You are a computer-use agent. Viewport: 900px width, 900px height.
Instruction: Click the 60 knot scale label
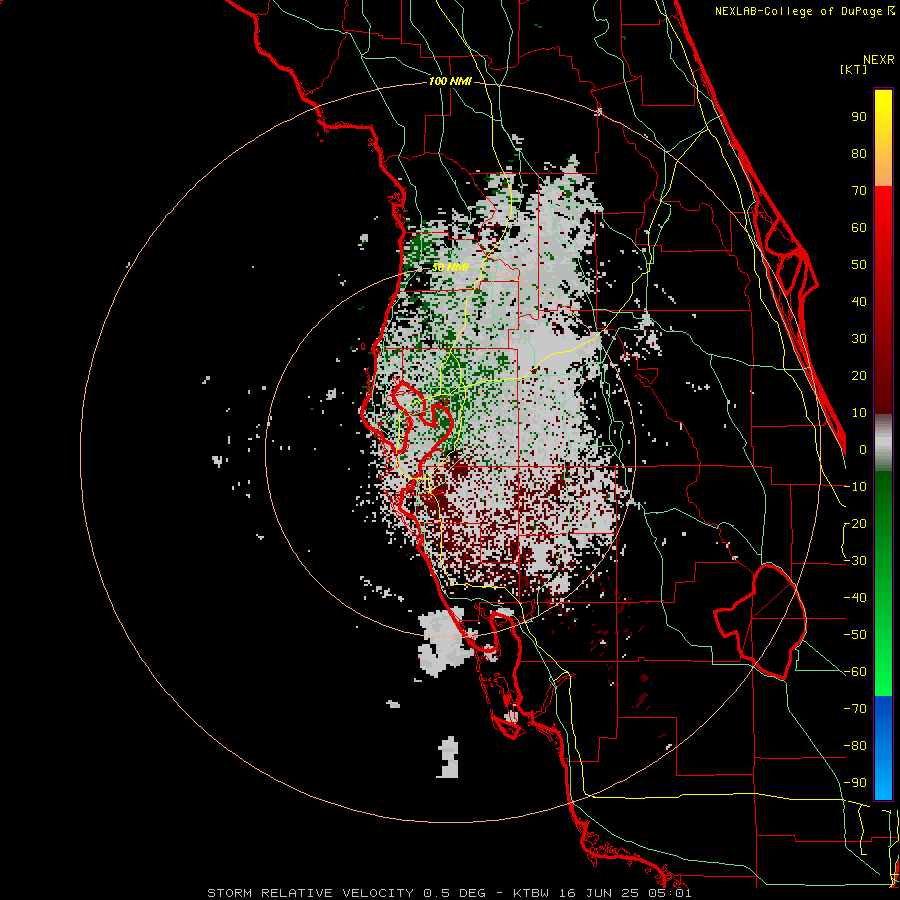click(859, 227)
